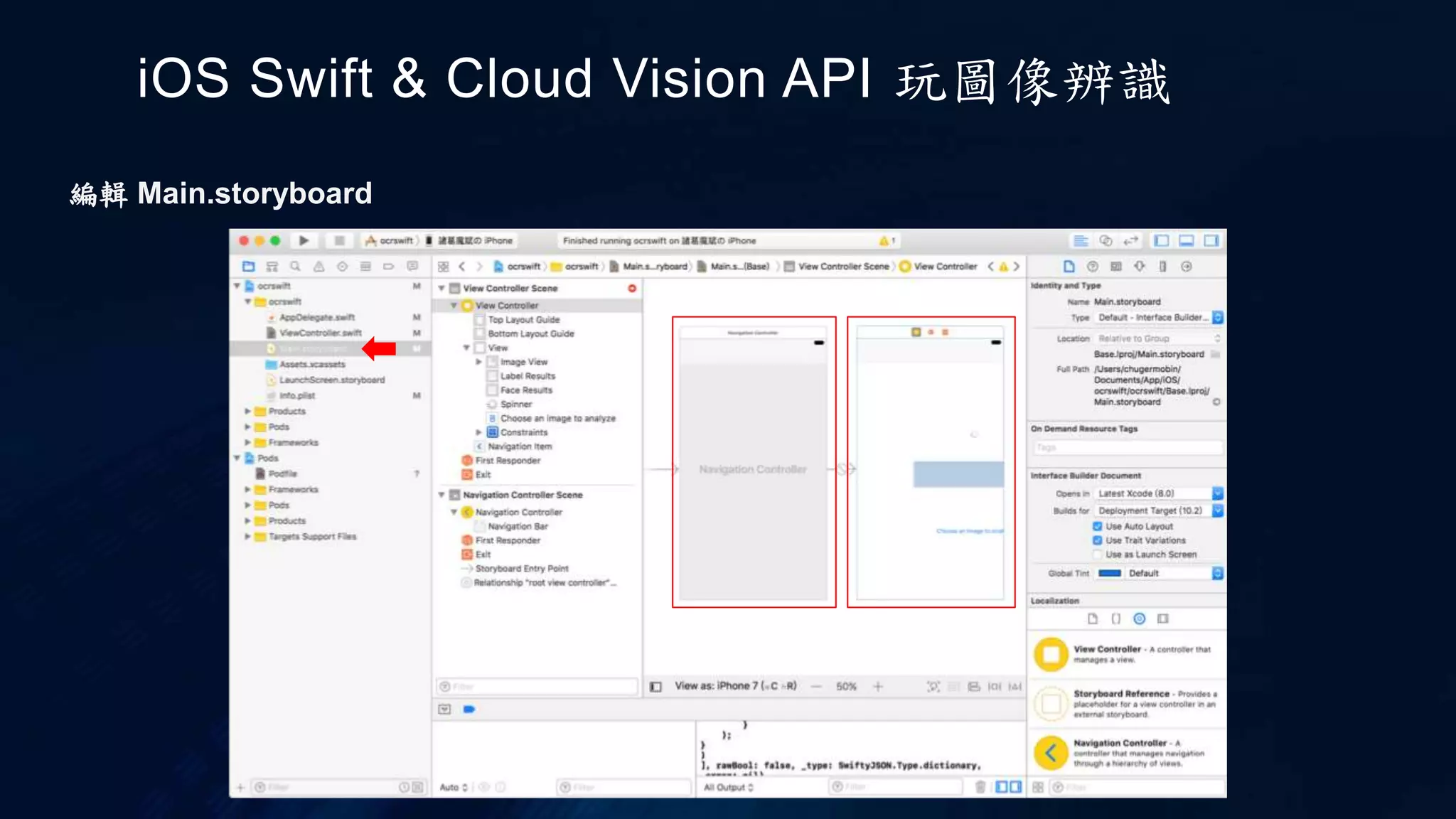Toggle the console pane button in debug bar
Viewport: 1456px width, 819px height.
pyautogui.click(x=1016, y=787)
